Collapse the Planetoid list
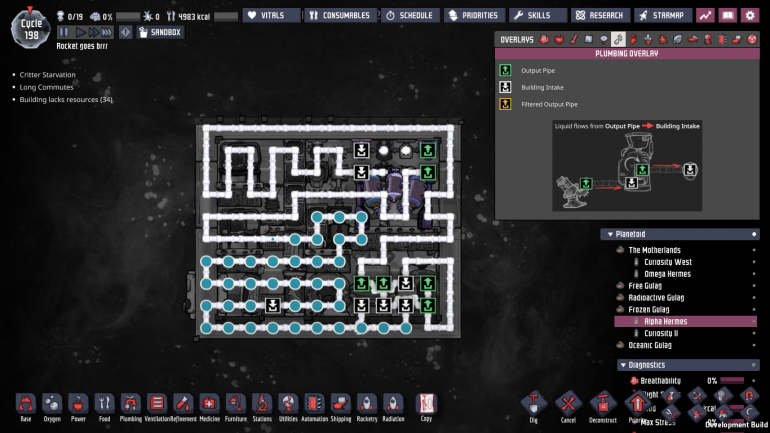770x433 pixels. pyautogui.click(x=610, y=234)
